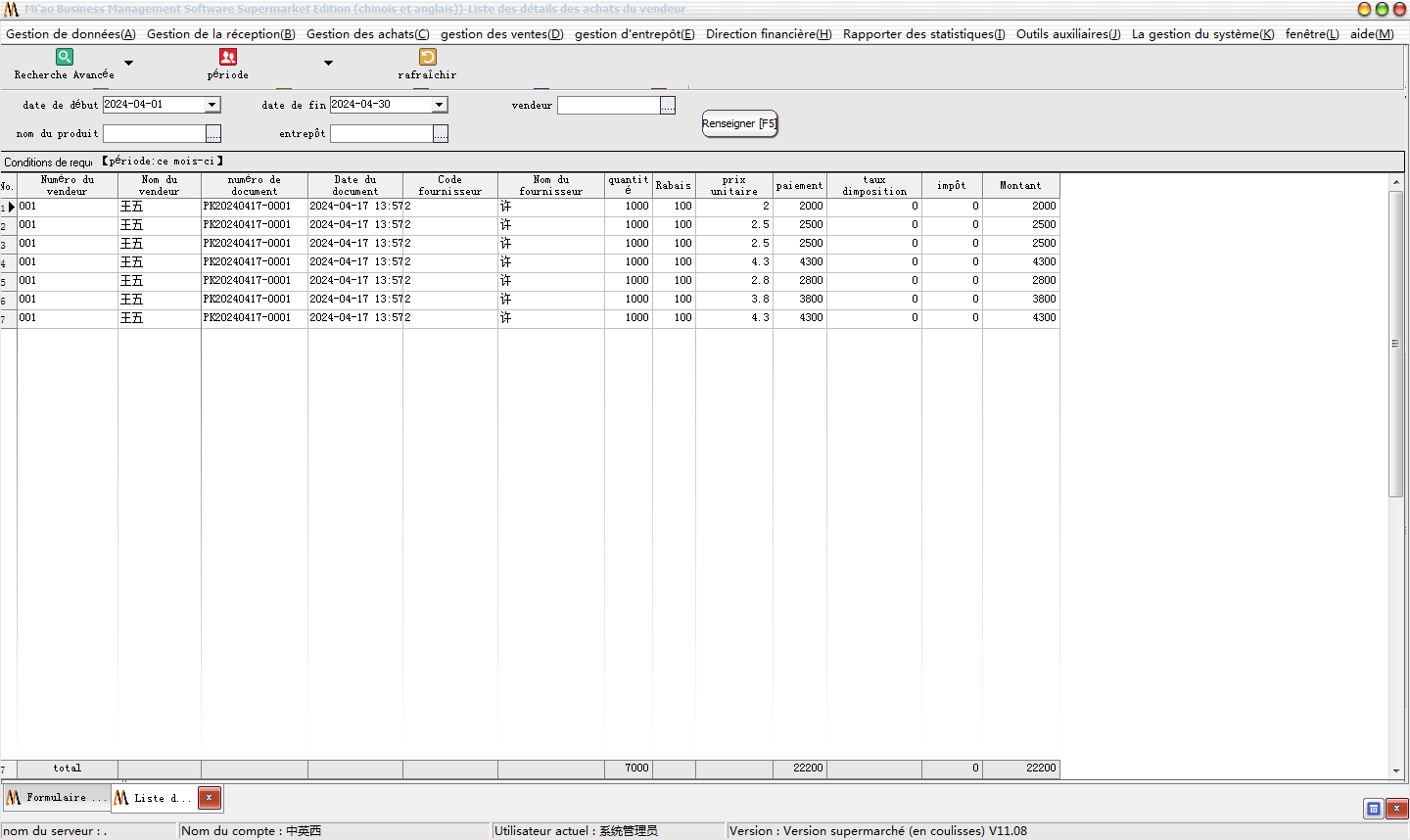
Task: Click vendor name 王五 in row 7
Action: [160, 318]
